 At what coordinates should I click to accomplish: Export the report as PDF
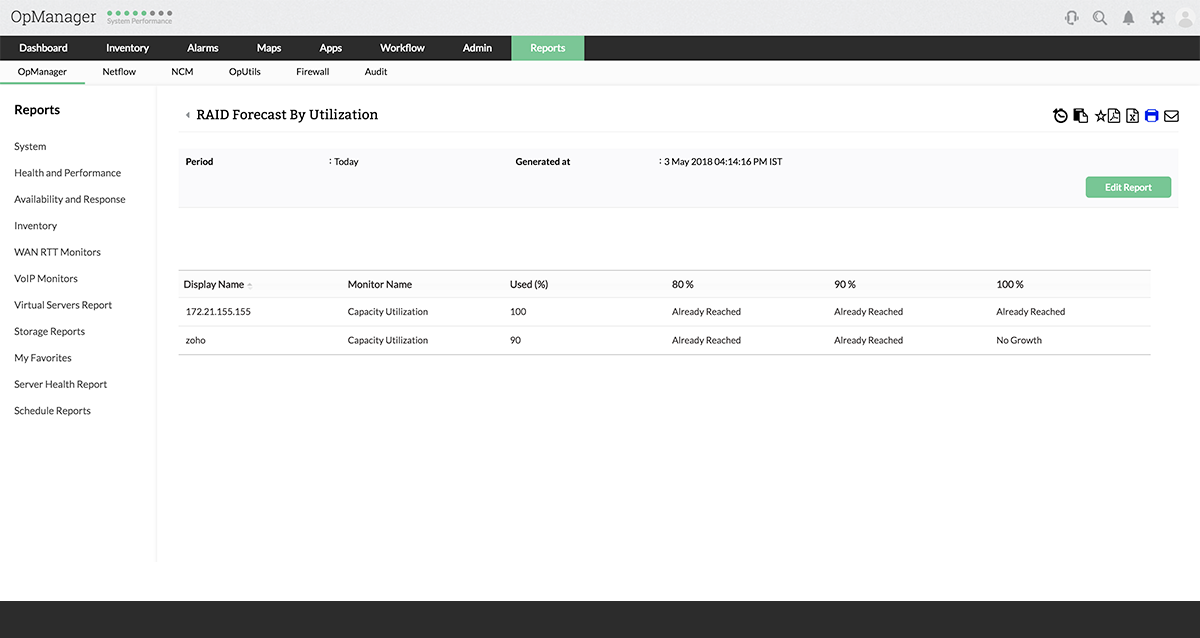click(x=1114, y=115)
